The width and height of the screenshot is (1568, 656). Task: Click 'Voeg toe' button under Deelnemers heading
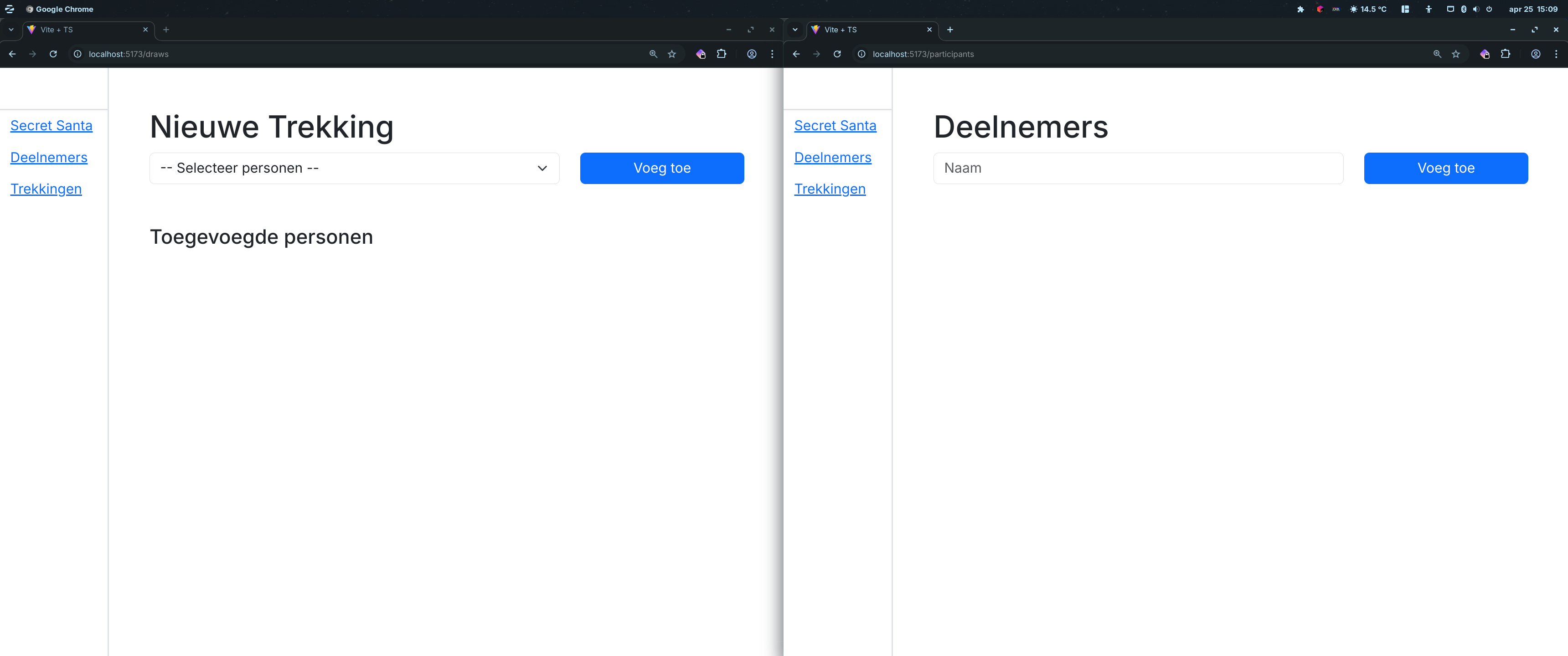1446,168
